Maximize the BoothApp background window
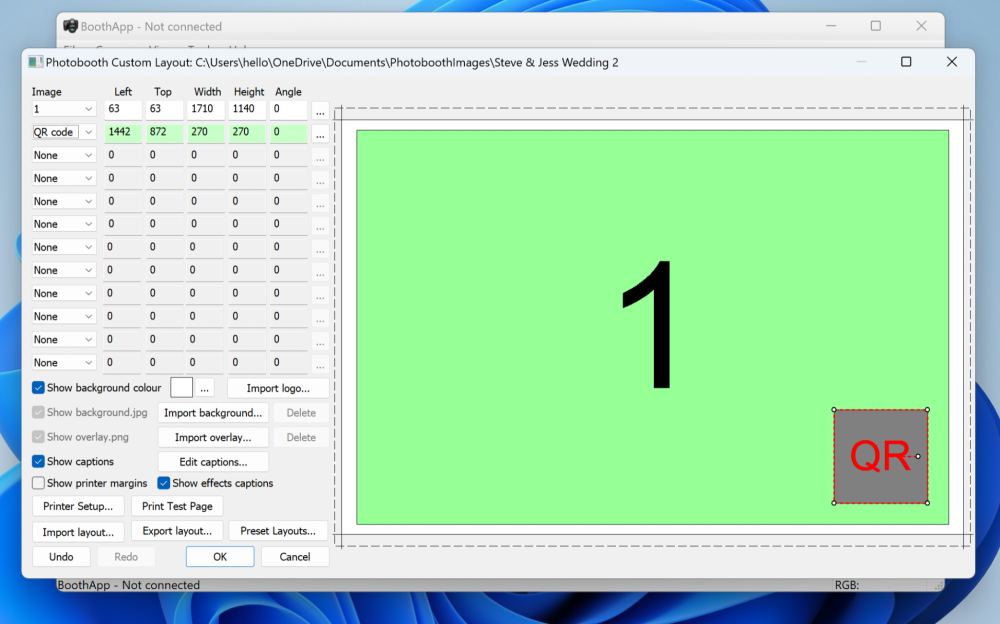 876,26
